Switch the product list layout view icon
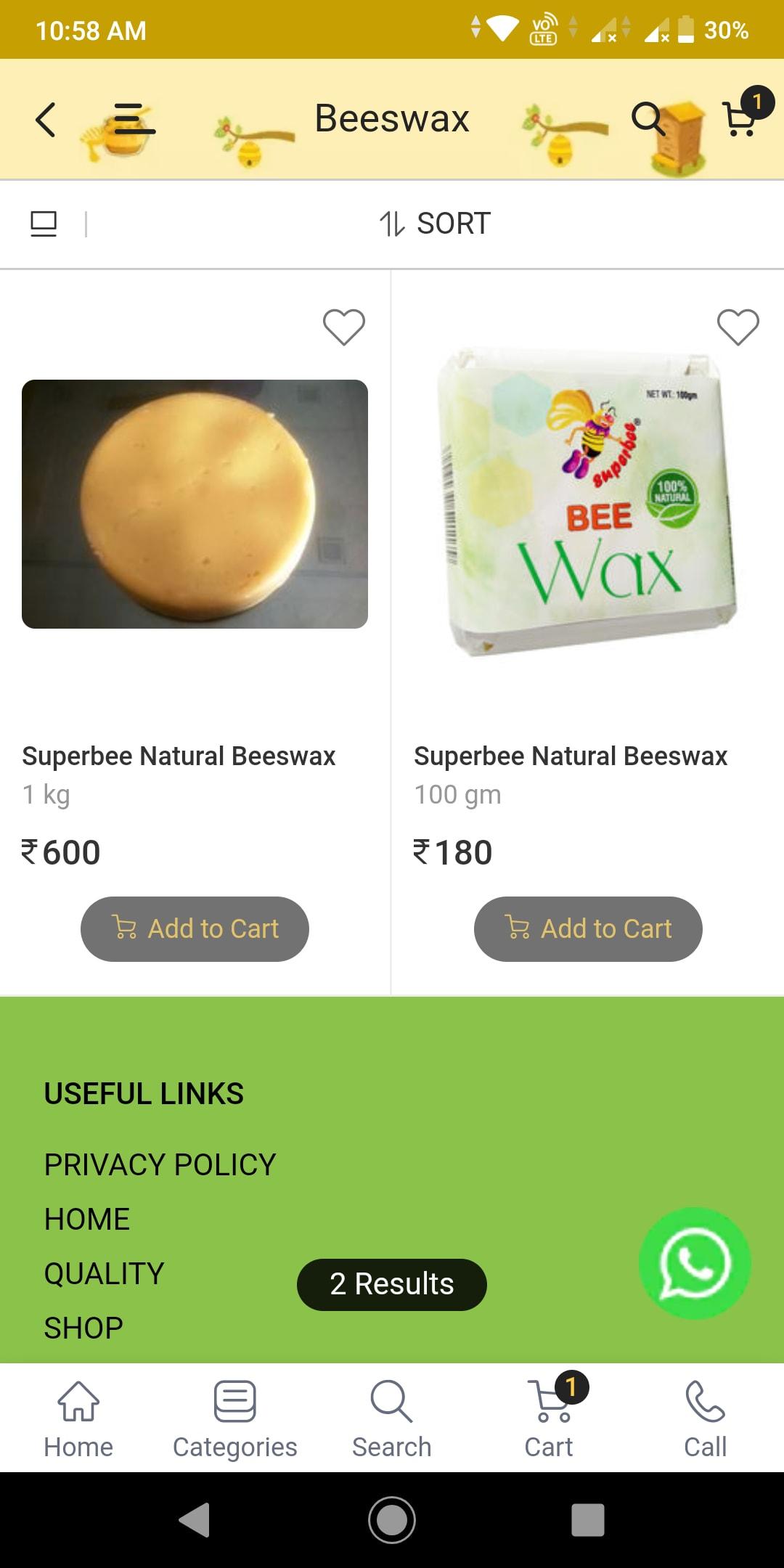 (44, 224)
